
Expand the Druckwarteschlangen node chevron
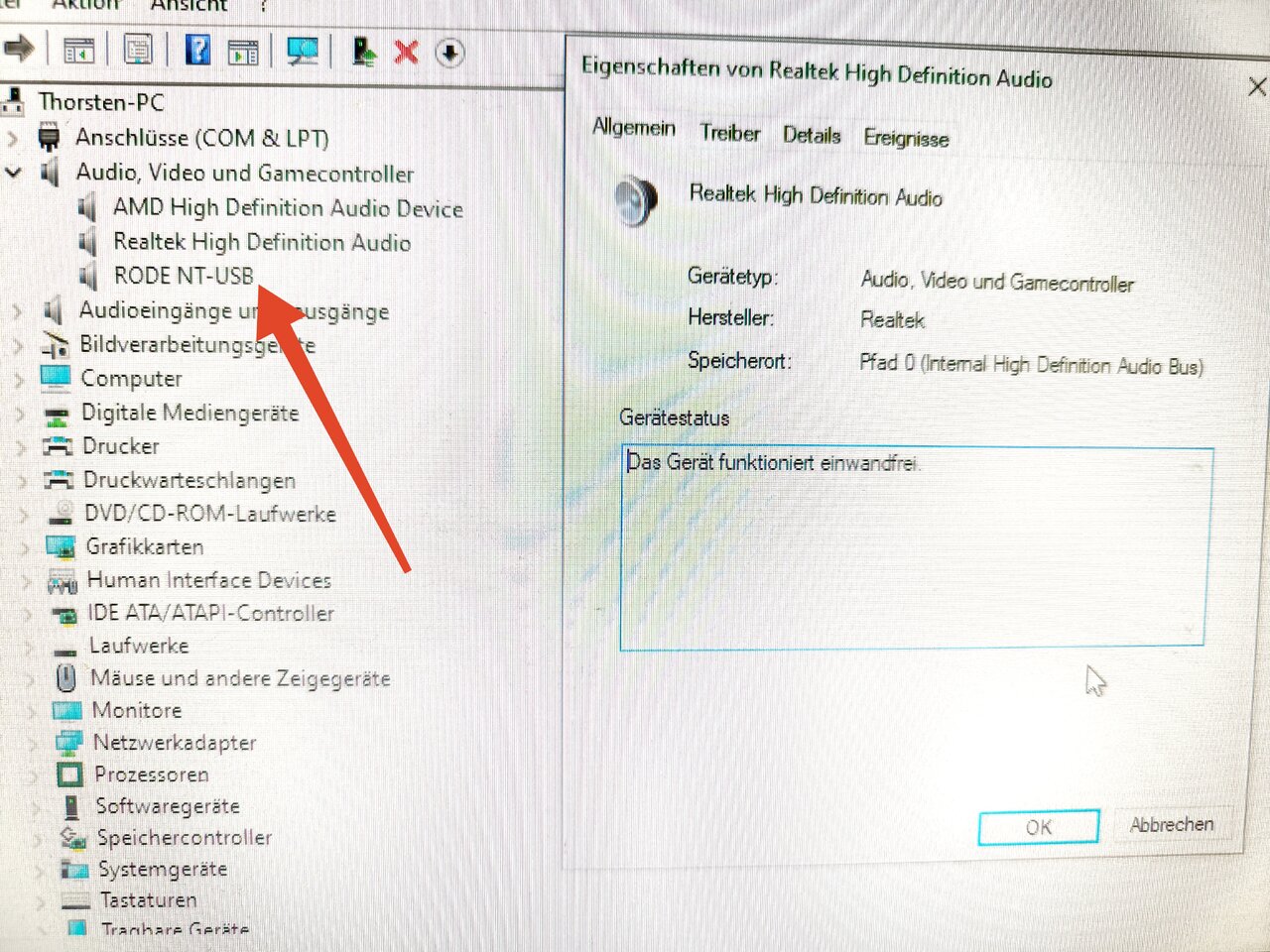click(22, 481)
